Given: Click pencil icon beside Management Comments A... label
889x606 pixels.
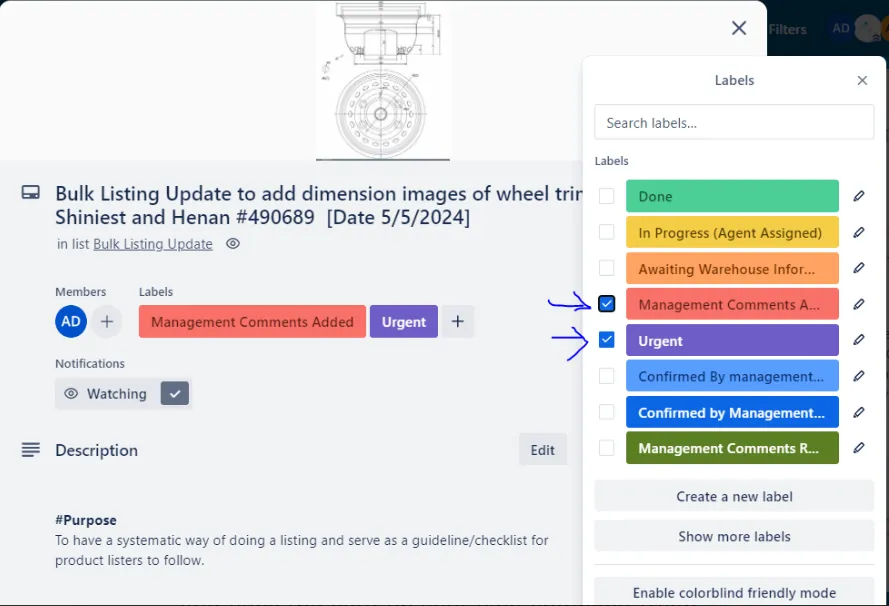Looking at the screenshot, I should pyautogui.click(x=858, y=304).
